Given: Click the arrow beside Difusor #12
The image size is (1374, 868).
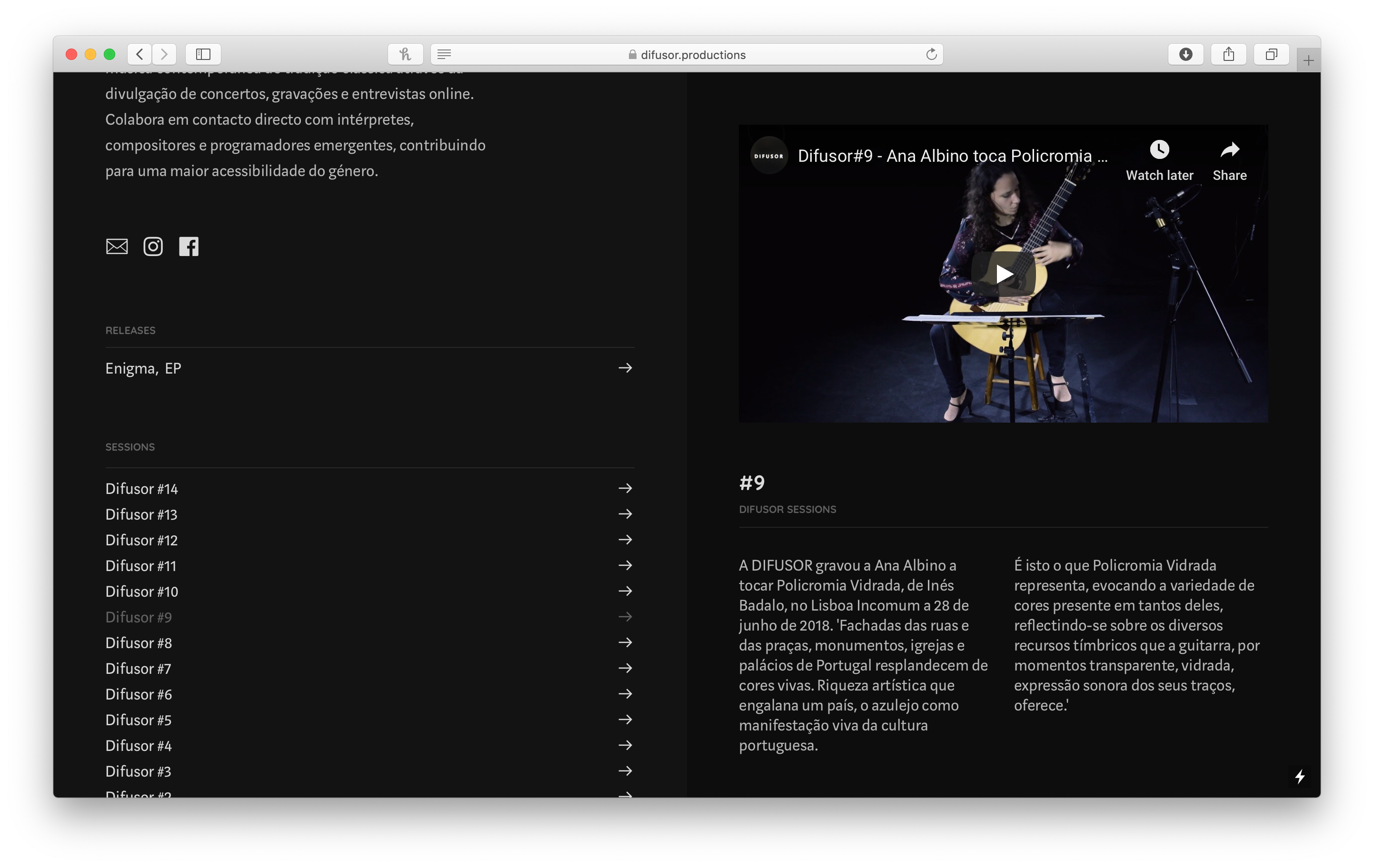Looking at the screenshot, I should [626, 540].
